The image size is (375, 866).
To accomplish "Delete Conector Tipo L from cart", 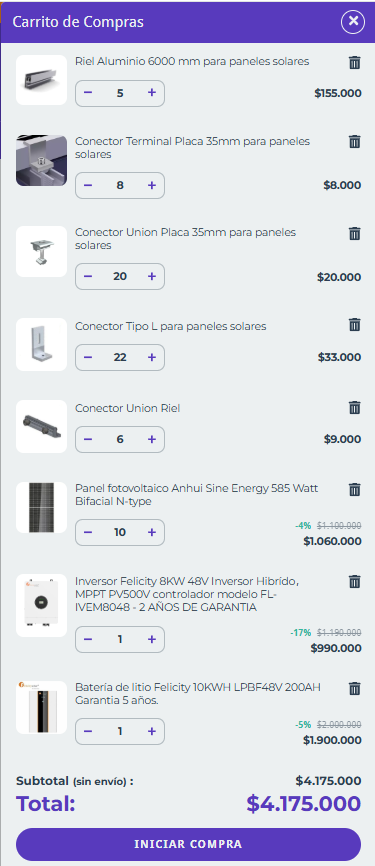I will (355, 324).
